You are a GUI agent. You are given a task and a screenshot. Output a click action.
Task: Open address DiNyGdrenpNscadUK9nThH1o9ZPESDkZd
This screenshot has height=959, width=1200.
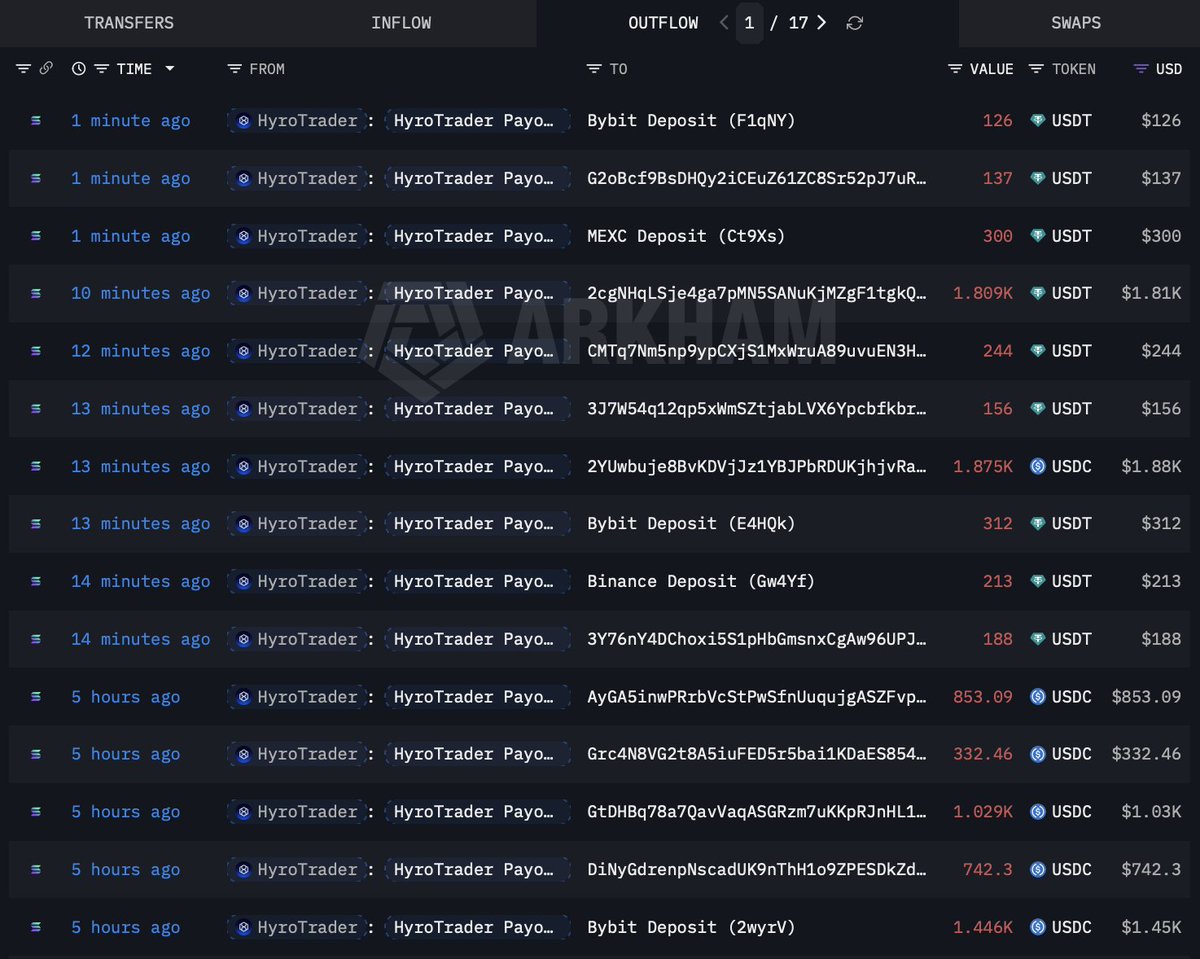(x=757, y=870)
